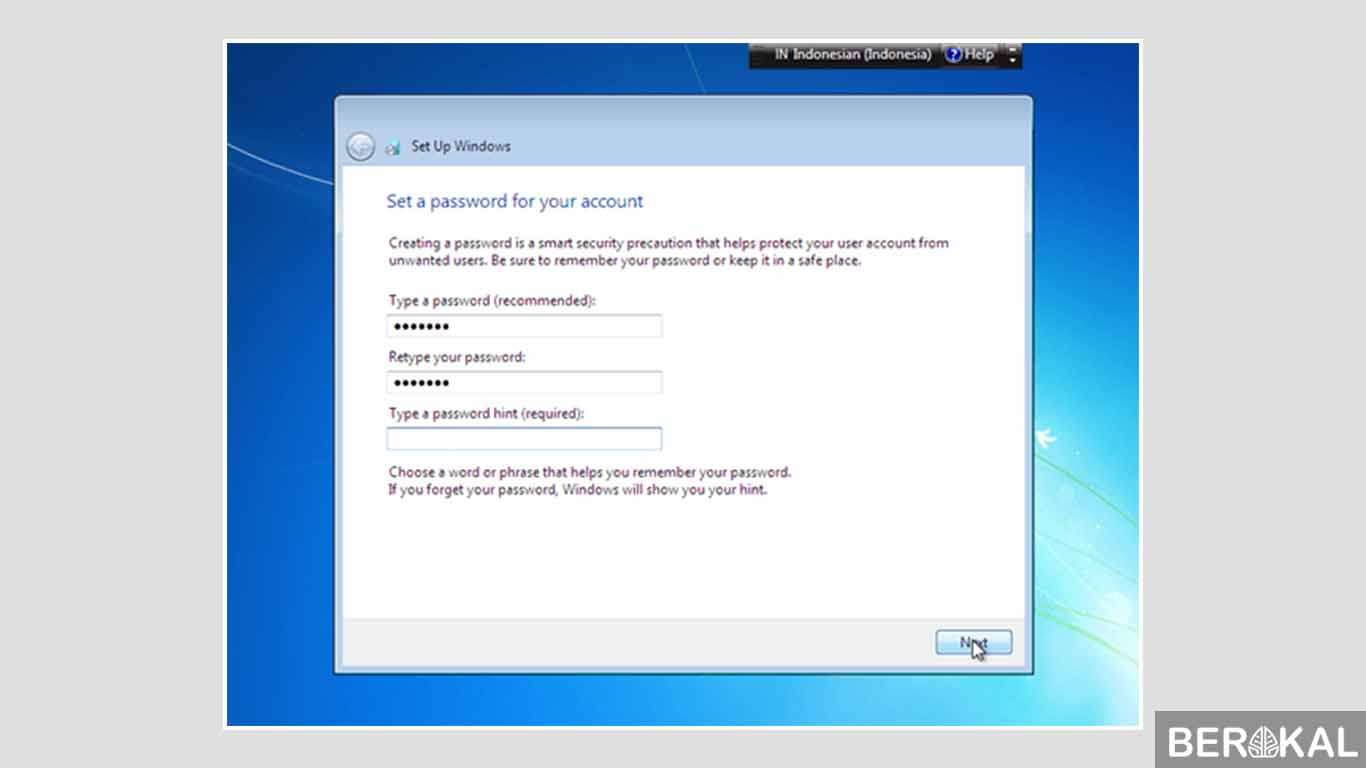Click the 'Set a password for your account' heading
Viewport: 1366px width, 768px height.
point(515,202)
